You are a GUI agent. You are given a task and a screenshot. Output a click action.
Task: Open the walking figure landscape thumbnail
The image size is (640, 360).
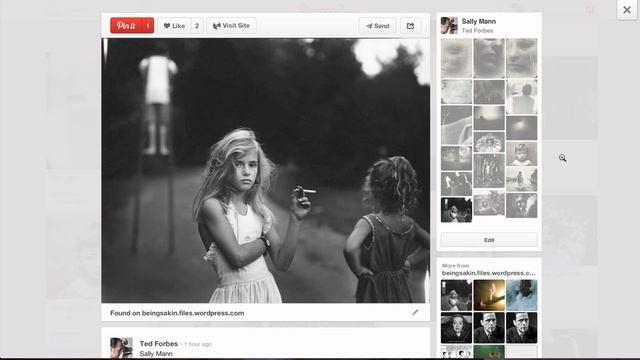click(522, 179)
